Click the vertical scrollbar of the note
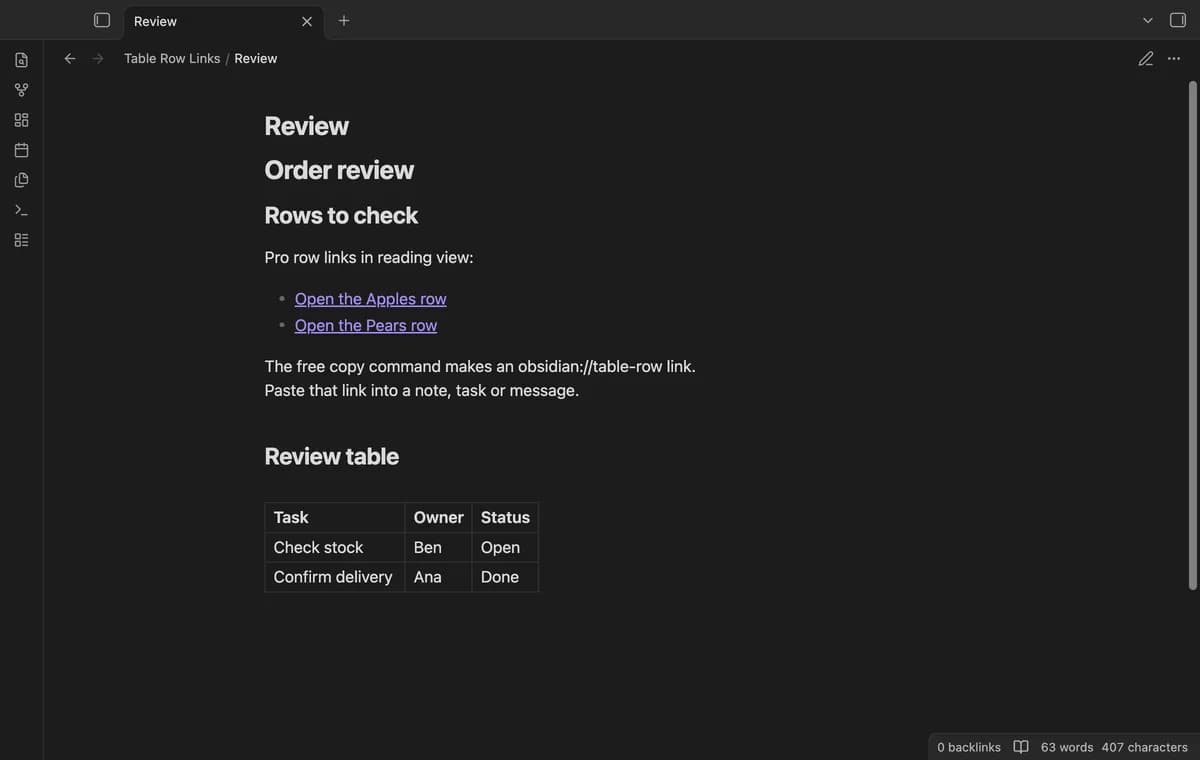This screenshot has width=1200, height=760. coord(1192,335)
